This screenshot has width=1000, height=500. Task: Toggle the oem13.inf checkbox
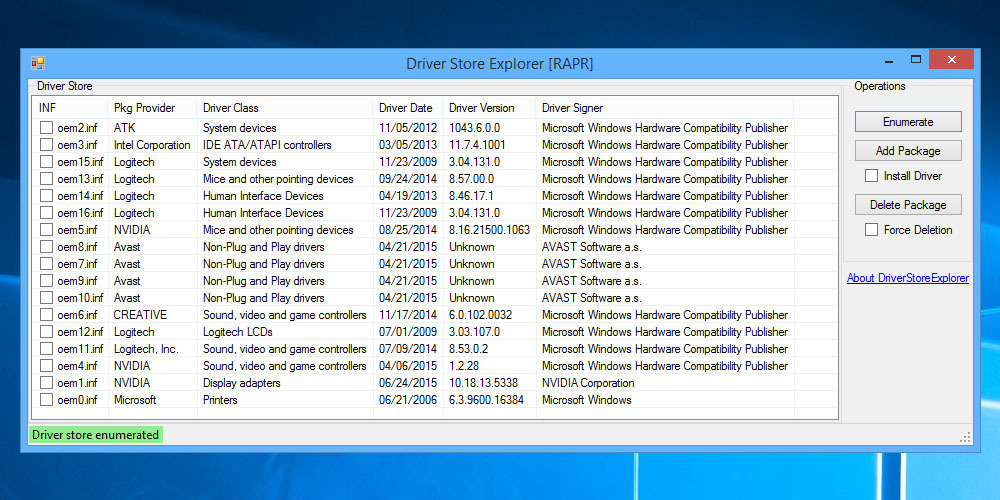[47, 179]
